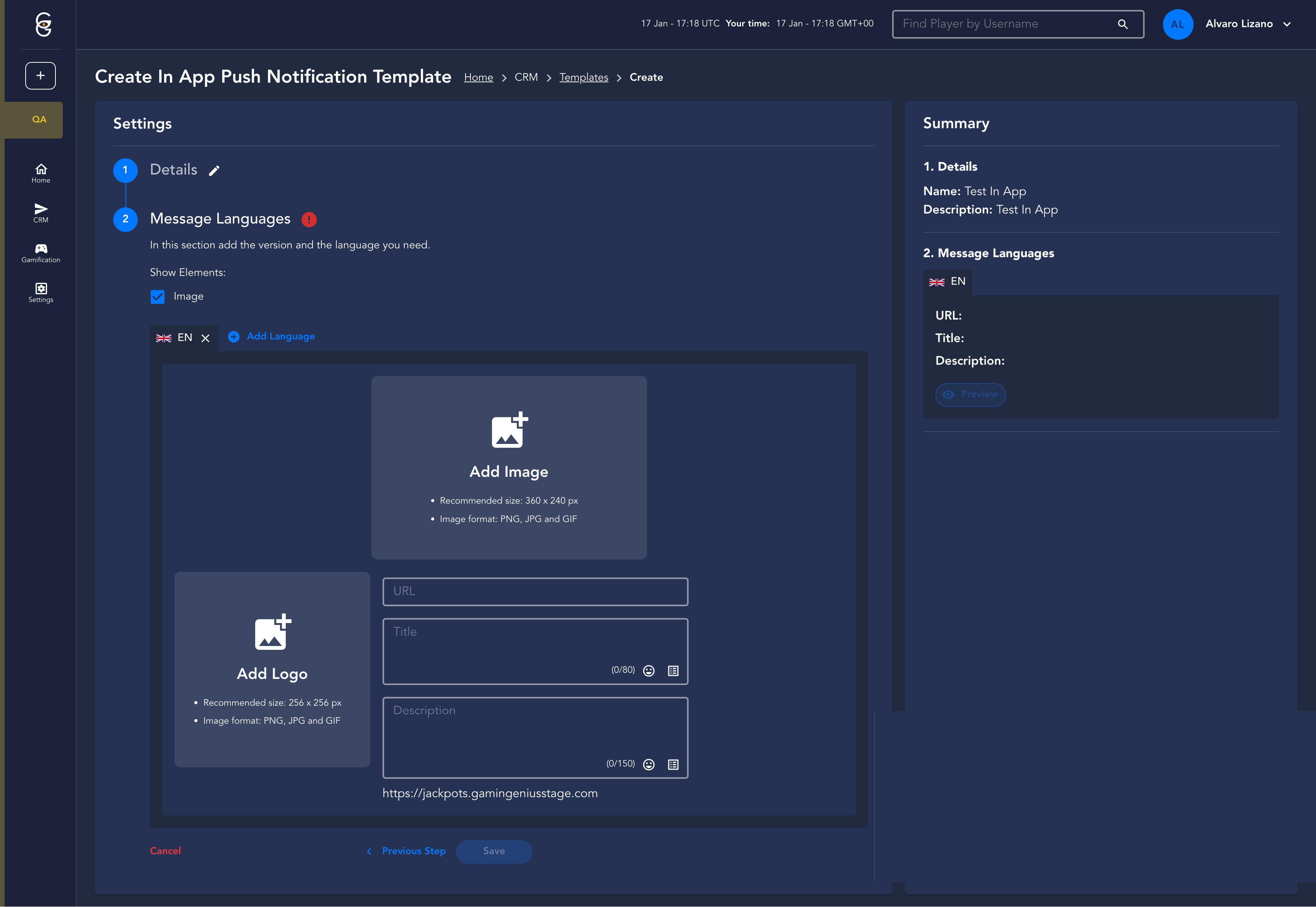This screenshot has height=907, width=1316.
Task: Click the URL input field
Action: tap(535, 592)
